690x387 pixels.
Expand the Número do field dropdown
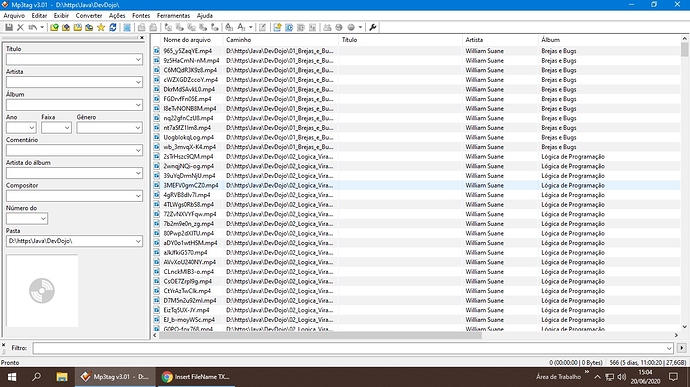[x=43, y=219]
